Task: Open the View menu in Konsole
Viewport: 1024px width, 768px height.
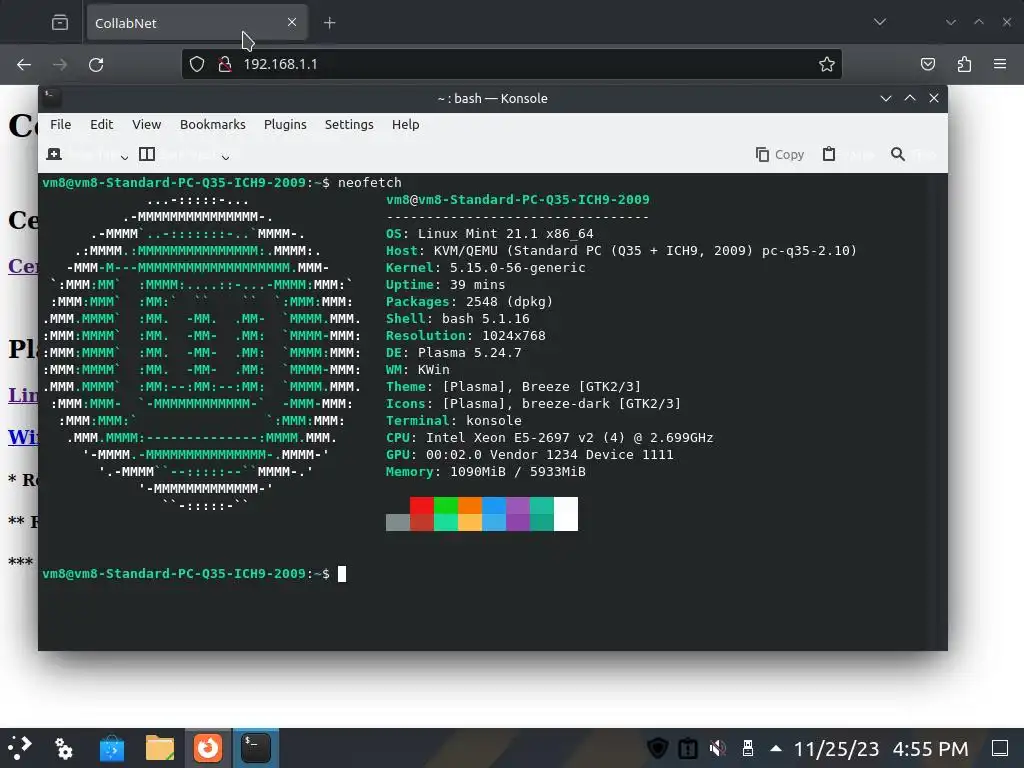Action: [x=146, y=124]
